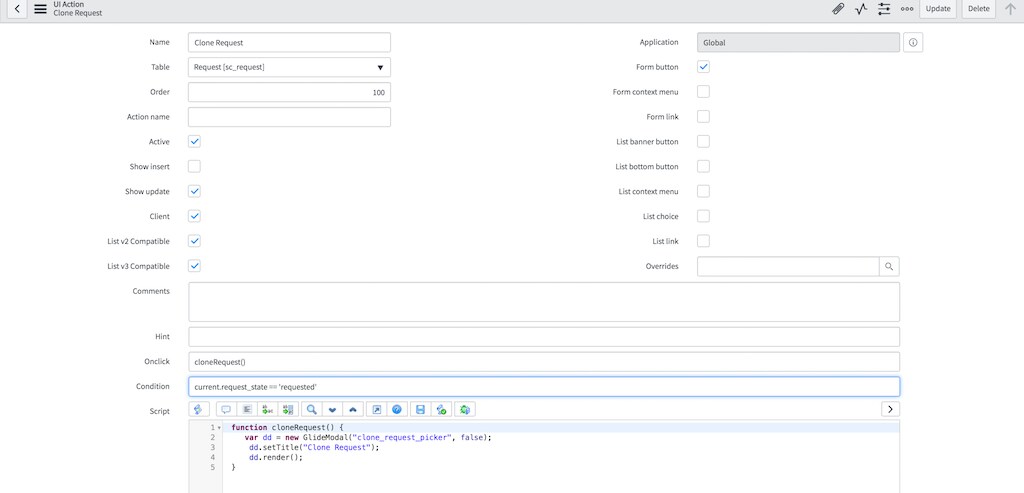Viewport: 1024px width, 493px height.
Task: Click the Update button
Action: click(x=938, y=9)
